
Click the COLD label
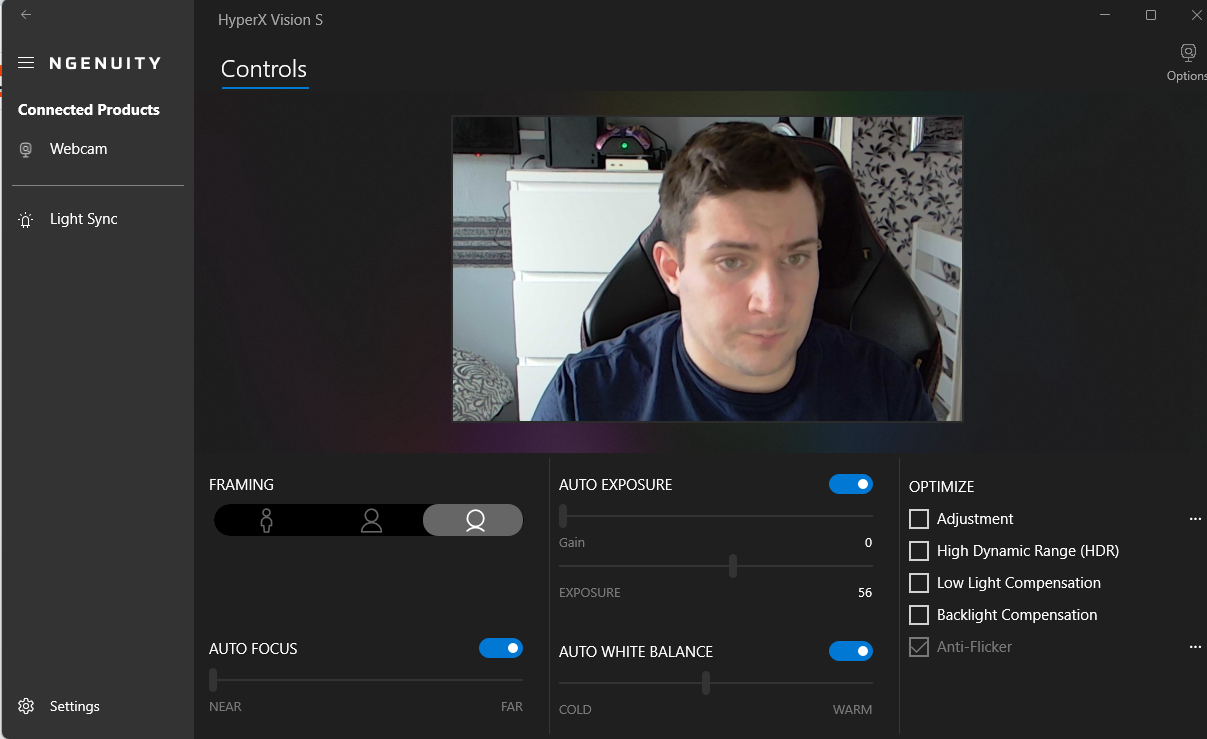(575, 710)
